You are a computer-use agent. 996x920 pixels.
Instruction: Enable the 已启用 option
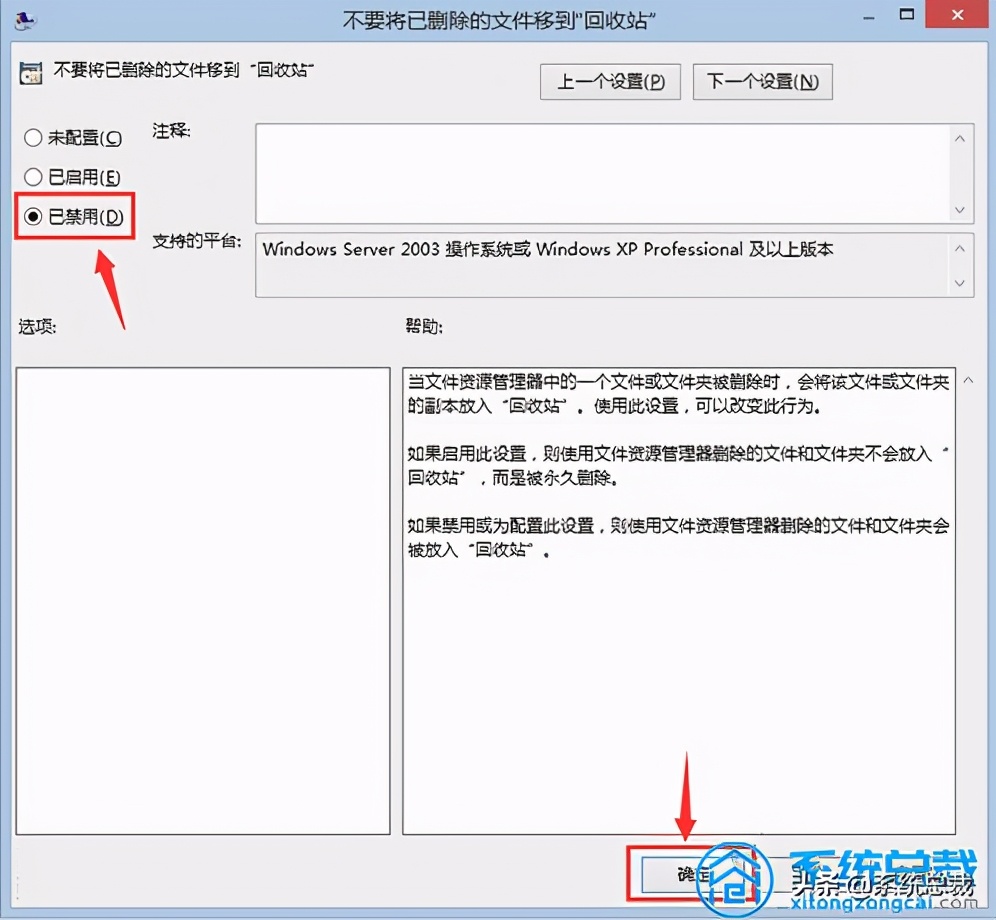pyautogui.click(x=33, y=177)
